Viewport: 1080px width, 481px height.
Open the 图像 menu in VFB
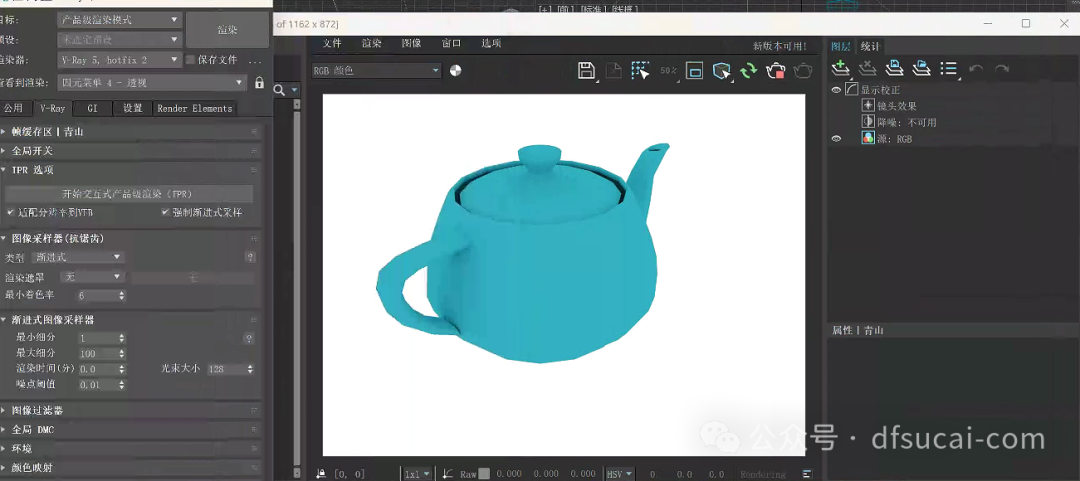pyautogui.click(x=411, y=43)
